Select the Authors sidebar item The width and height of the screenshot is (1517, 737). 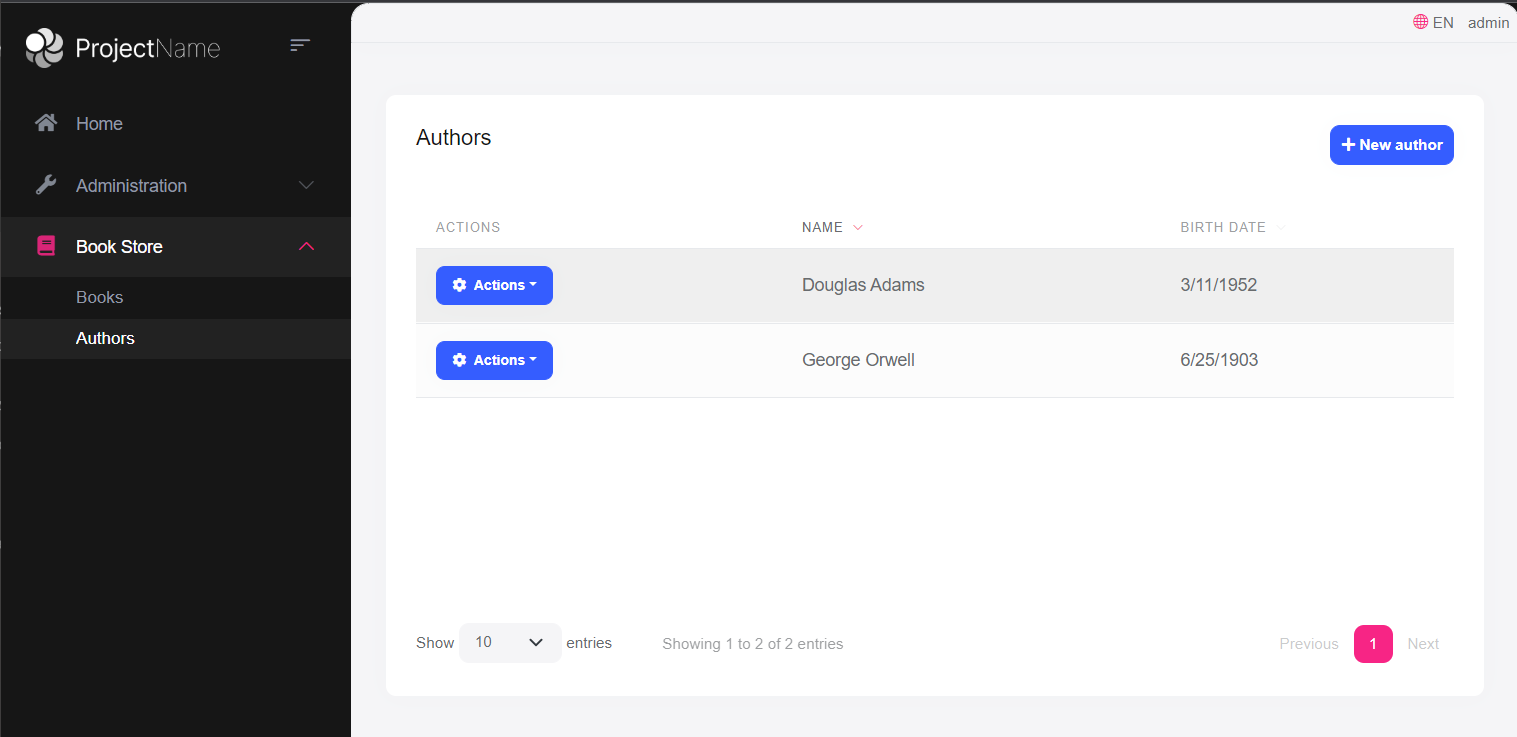pos(105,339)
